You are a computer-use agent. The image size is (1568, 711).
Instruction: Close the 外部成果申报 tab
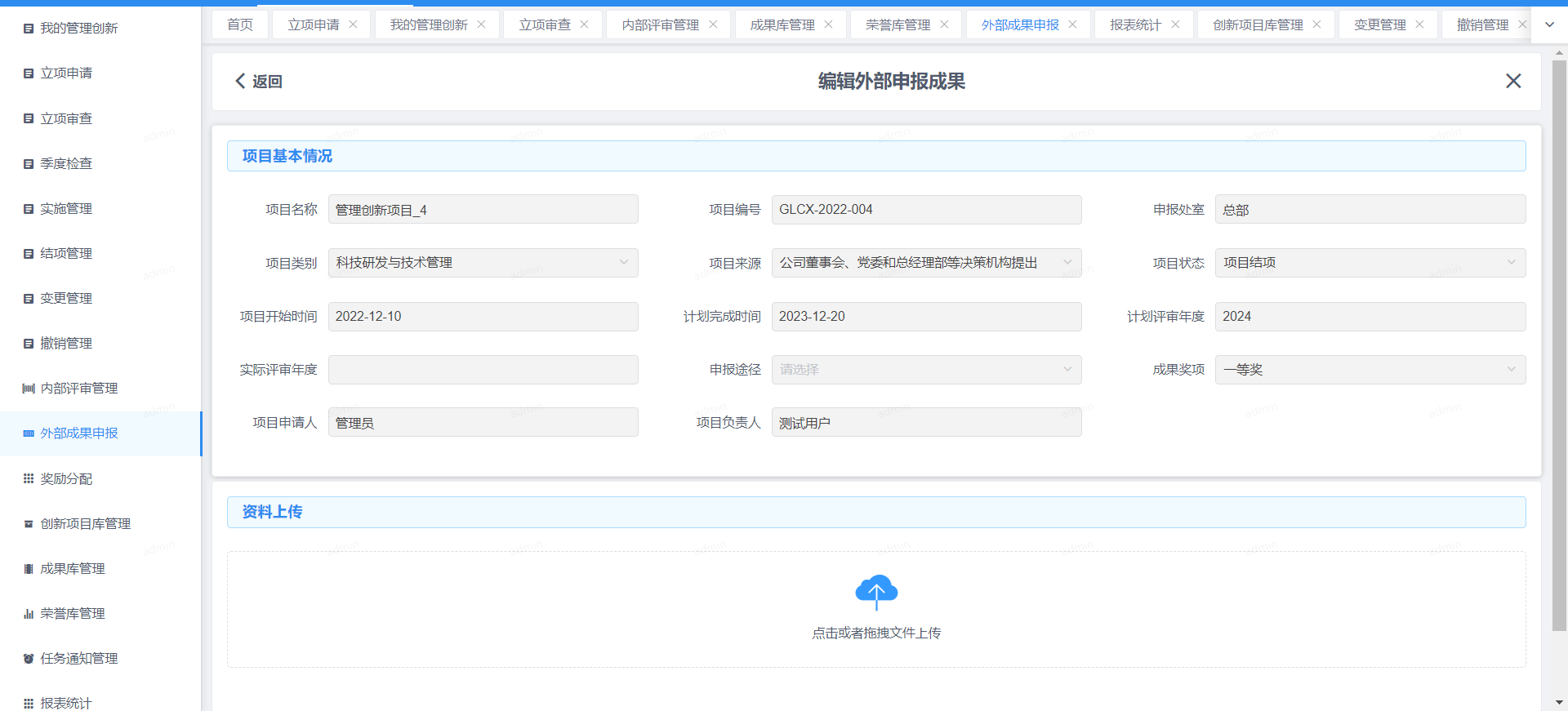pyautogui.click(x=1072, y=24)
